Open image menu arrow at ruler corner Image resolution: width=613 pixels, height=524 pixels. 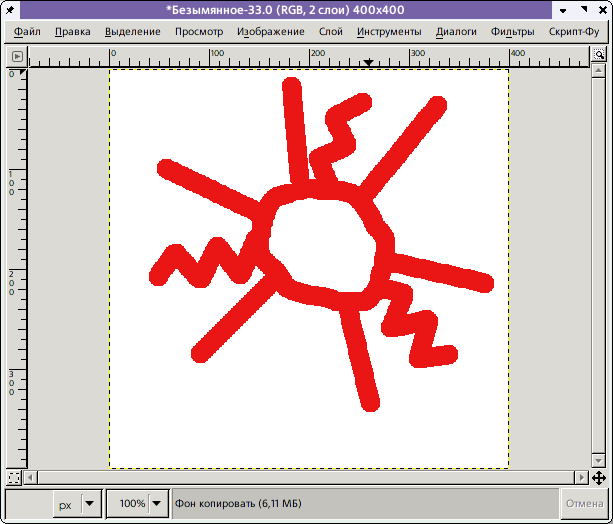pyautogui.click(x=15, y=58)
